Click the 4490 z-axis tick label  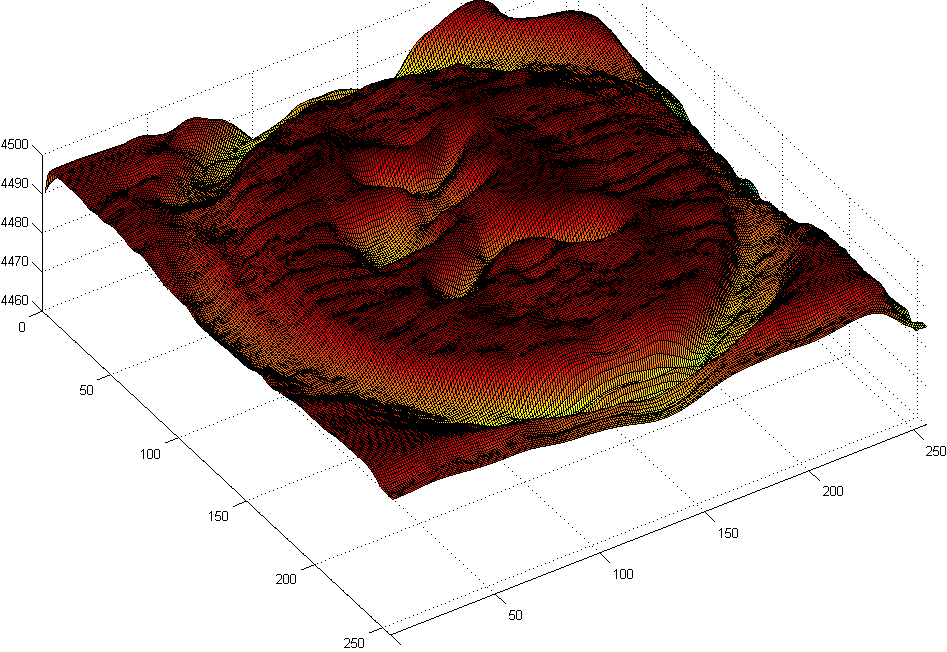click(16, 186)
